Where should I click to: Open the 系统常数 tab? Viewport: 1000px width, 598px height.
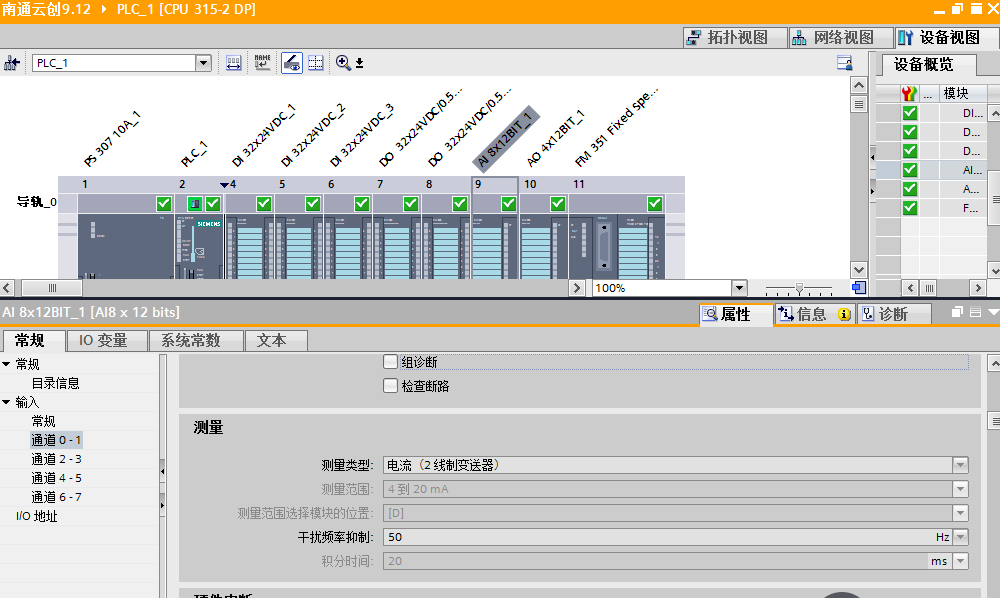(196, 340)
